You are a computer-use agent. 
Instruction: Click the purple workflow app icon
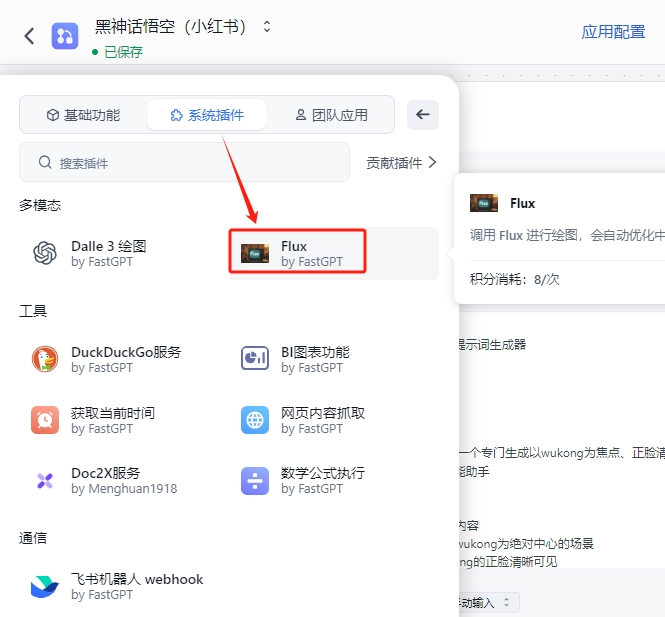65,36
